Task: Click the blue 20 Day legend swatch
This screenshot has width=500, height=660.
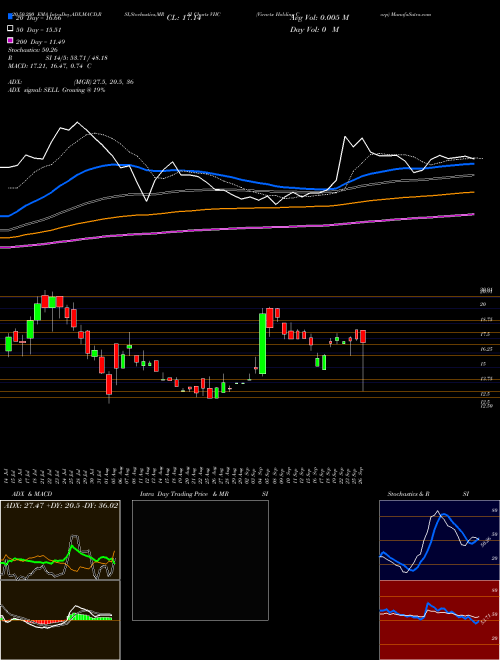Action: point(10,17)
